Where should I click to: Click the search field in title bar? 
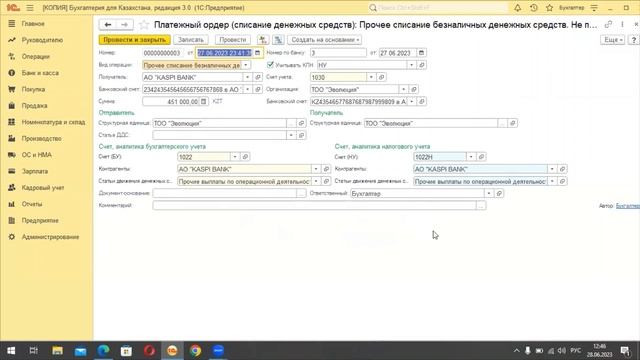tap(438, 8)
